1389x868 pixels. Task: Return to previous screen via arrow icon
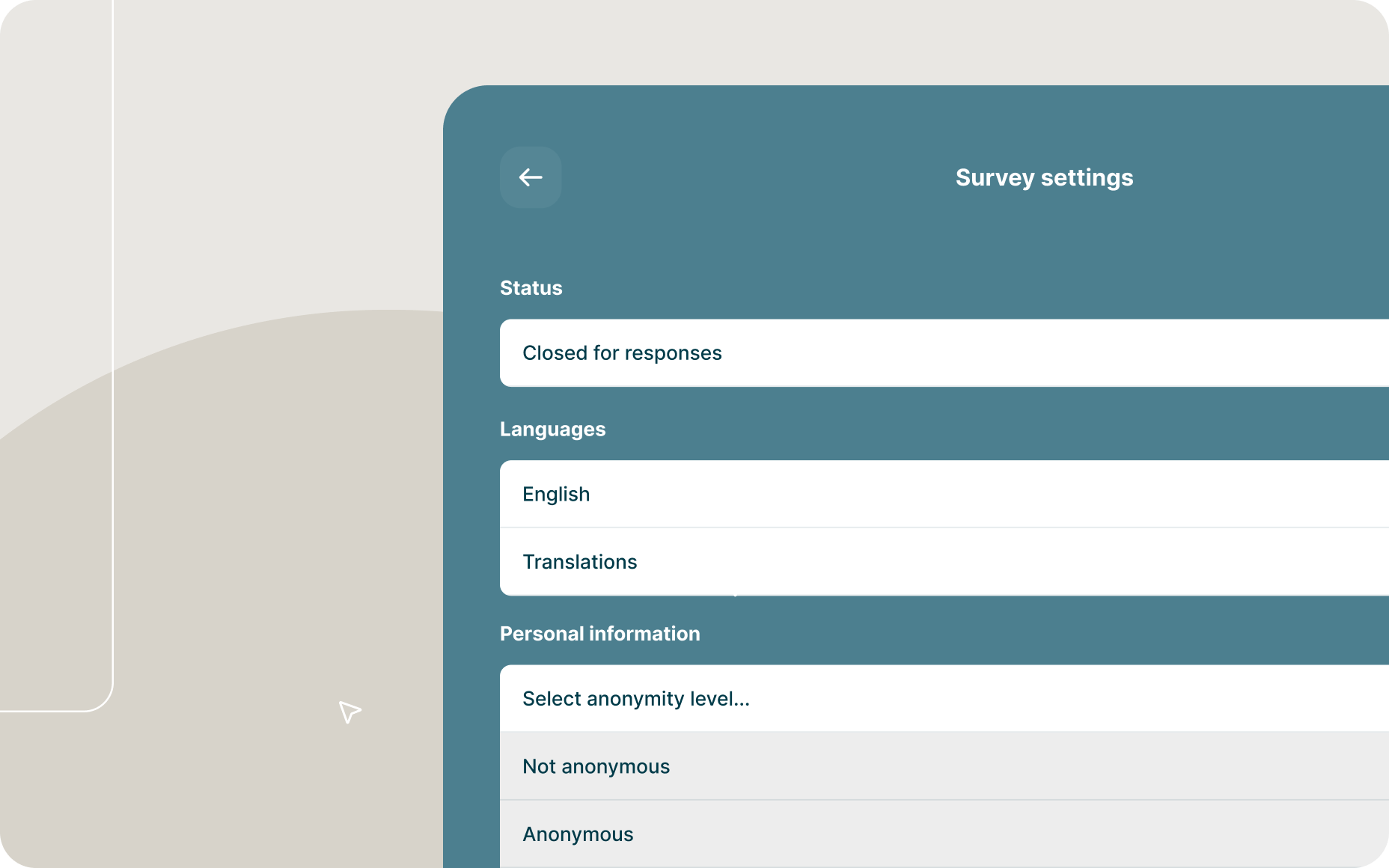point(531,177)
